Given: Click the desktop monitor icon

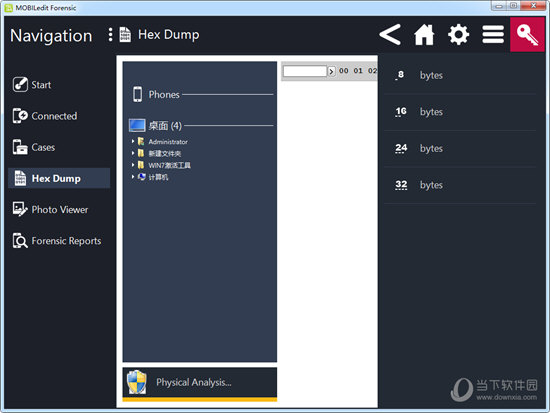Looking at the screenshot, I should coord(137,125).
